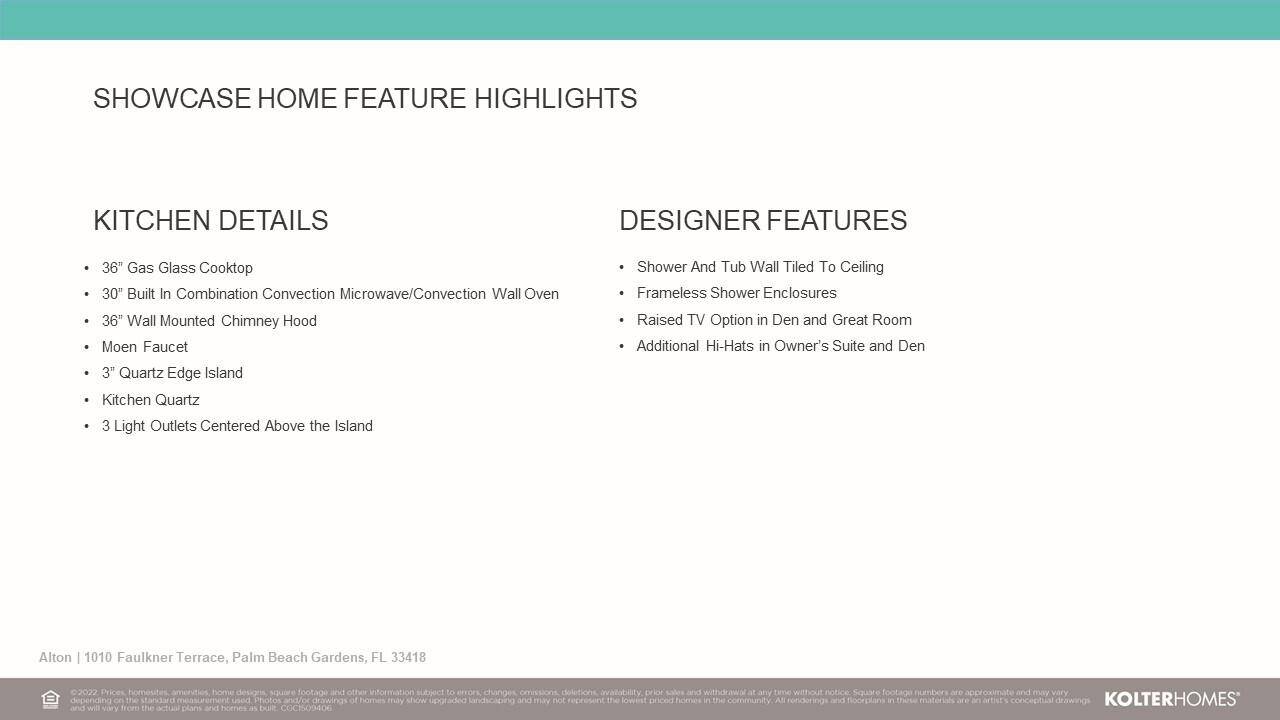
Task: Select the Showcase Home Feature Highlights title
Action: 365,99
